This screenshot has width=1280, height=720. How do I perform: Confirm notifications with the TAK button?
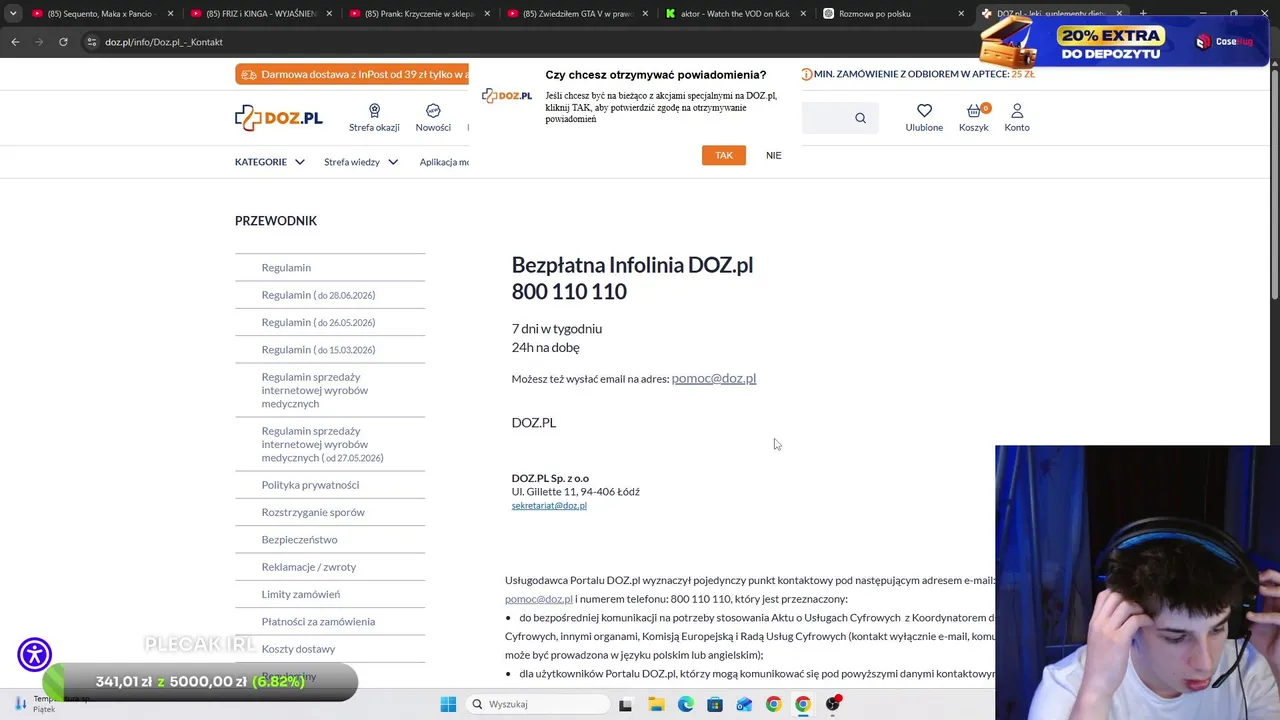[x=724, y=155]
